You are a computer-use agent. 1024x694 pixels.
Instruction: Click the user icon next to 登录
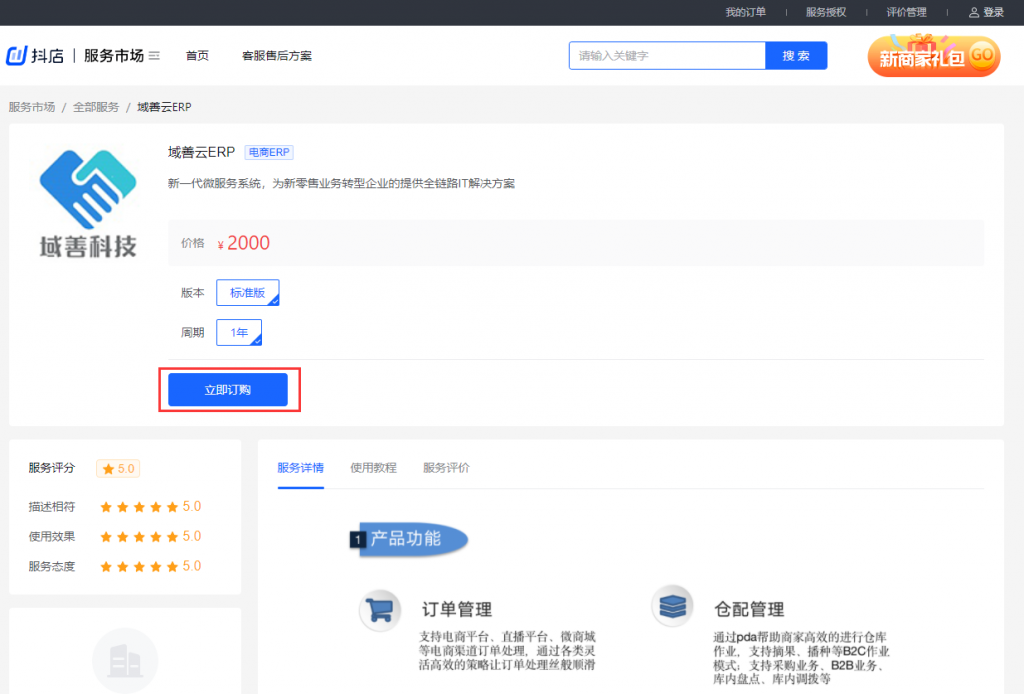tap(974, 12)
